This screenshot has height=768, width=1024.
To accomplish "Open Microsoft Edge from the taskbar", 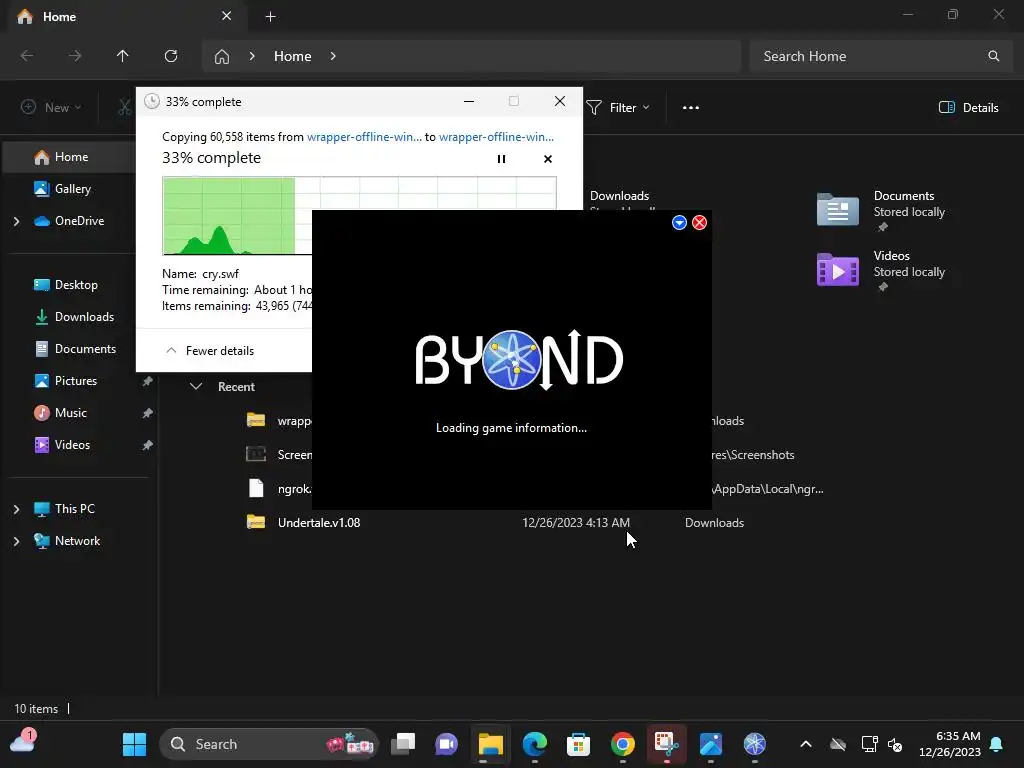I will pyautogui.click(x=535, y=744).
